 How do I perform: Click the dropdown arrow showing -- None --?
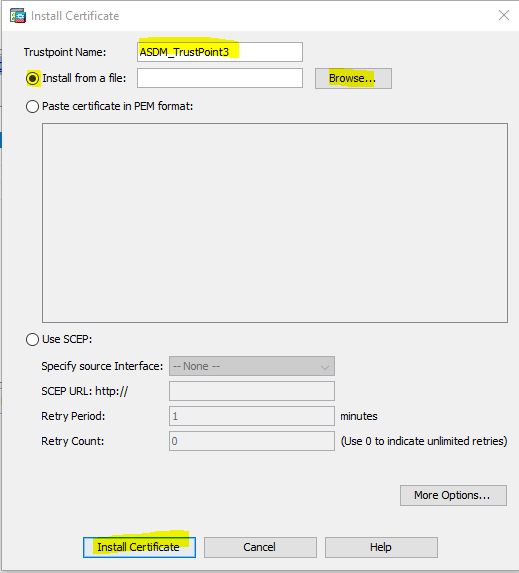[325, 367]
